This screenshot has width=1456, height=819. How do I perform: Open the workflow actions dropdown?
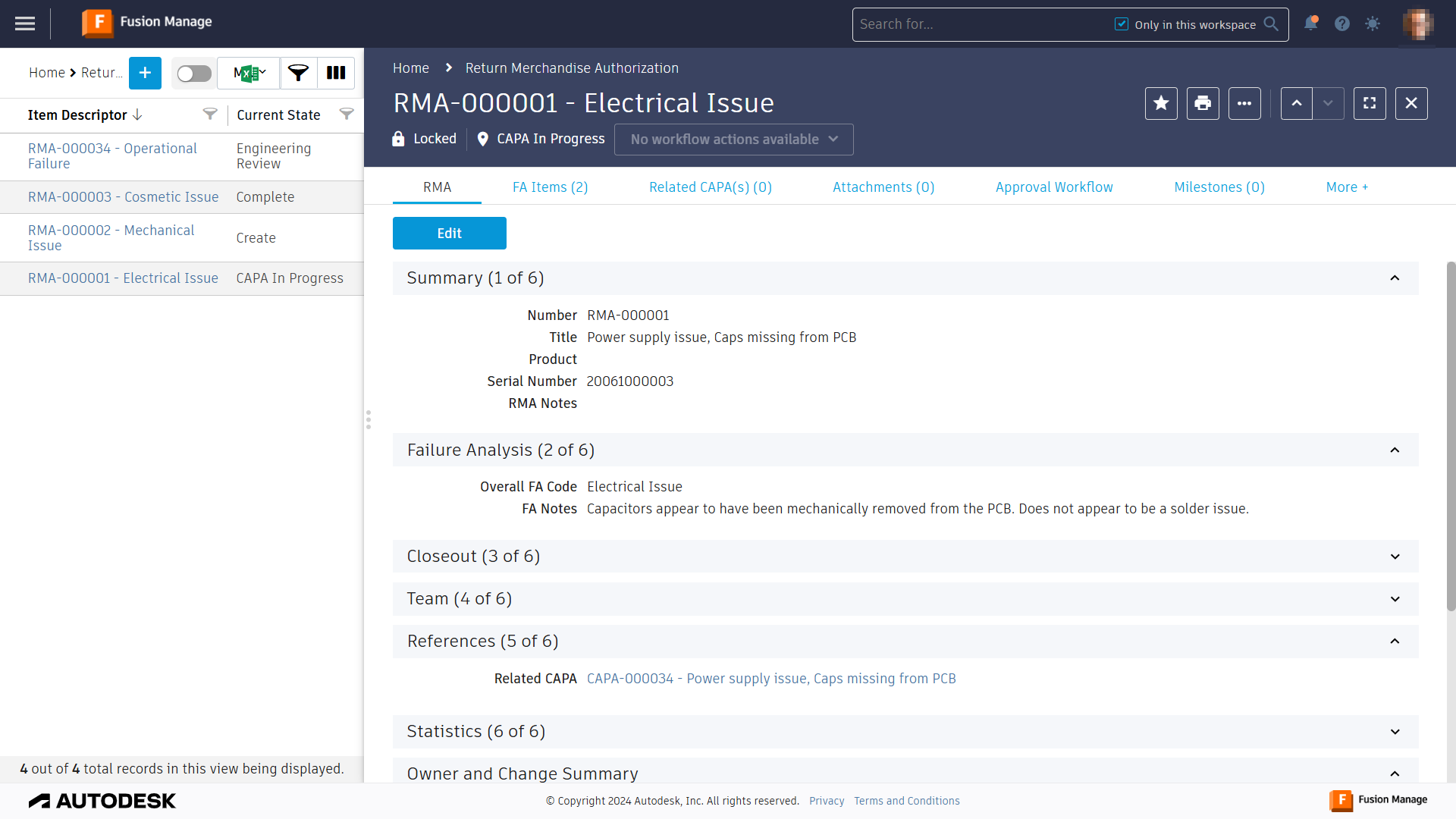[x=733, y=140]
